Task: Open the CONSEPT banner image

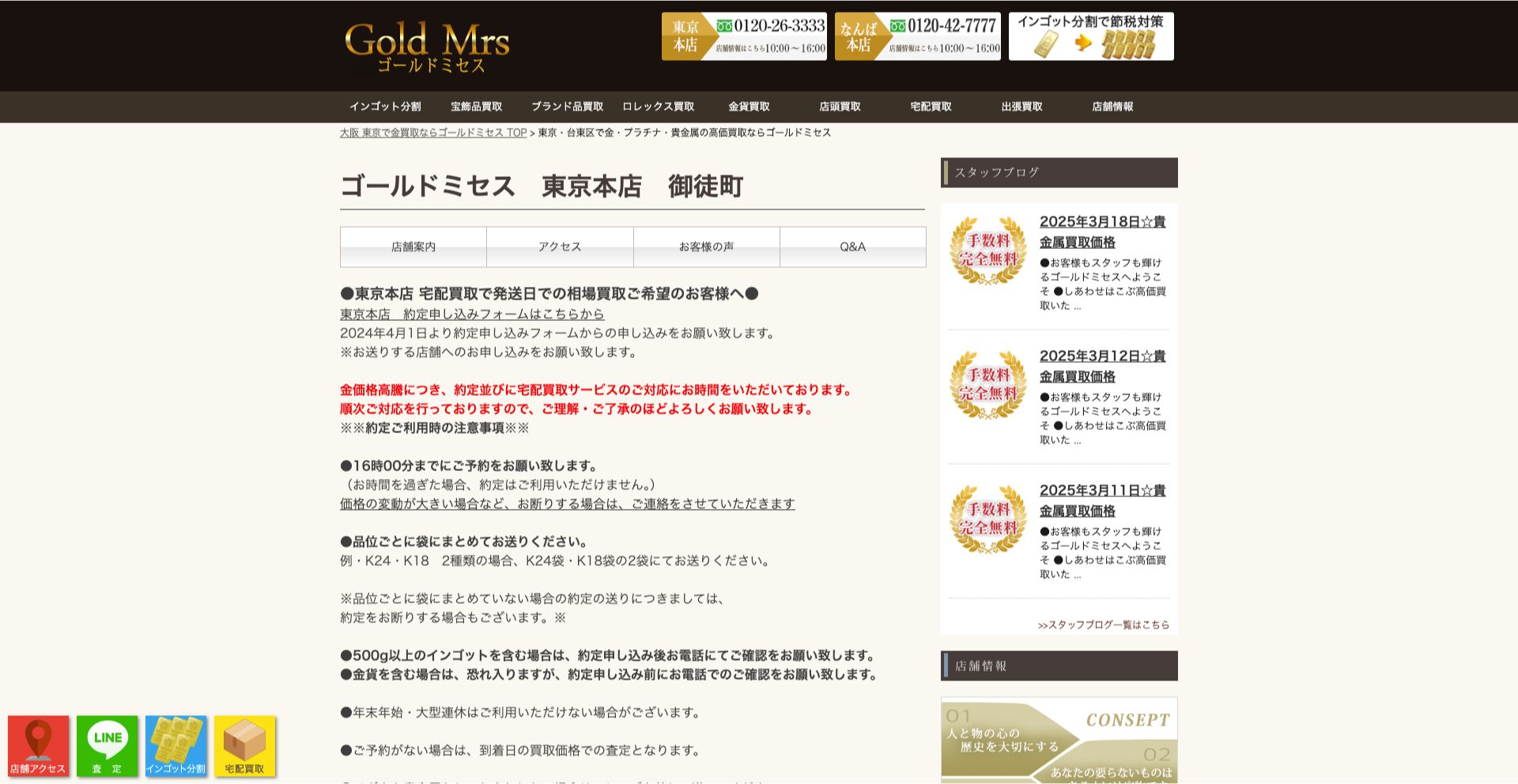Action: point(1059,740)
